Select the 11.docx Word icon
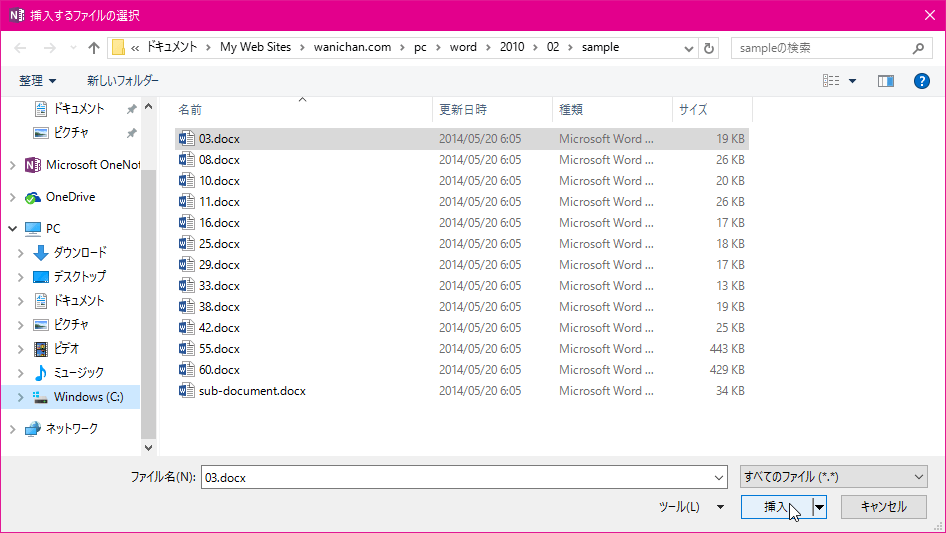This screenshot has width=946, height=533. click(186, 202)
